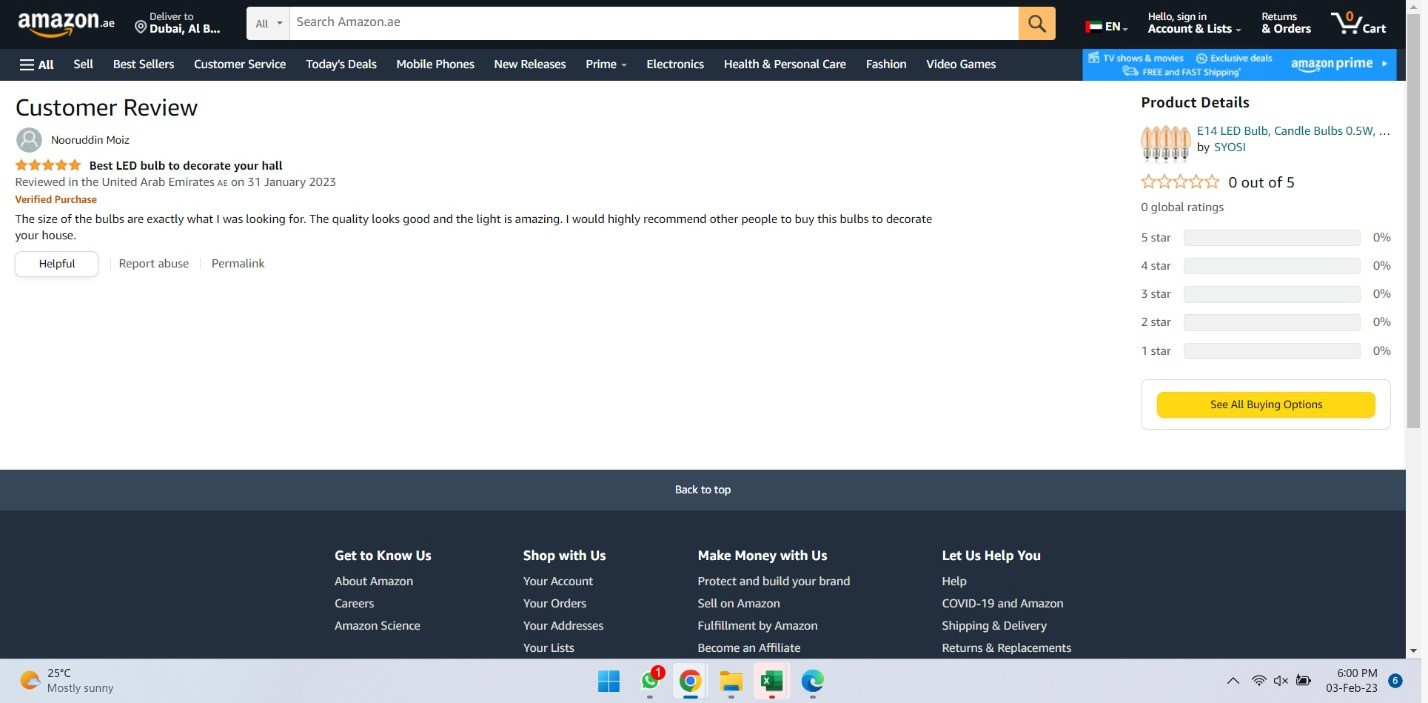Click reviewer profile avatar of Nooruddin Moiz
The height and width of the screenshot is (703, 1428).
pos(29,140)
